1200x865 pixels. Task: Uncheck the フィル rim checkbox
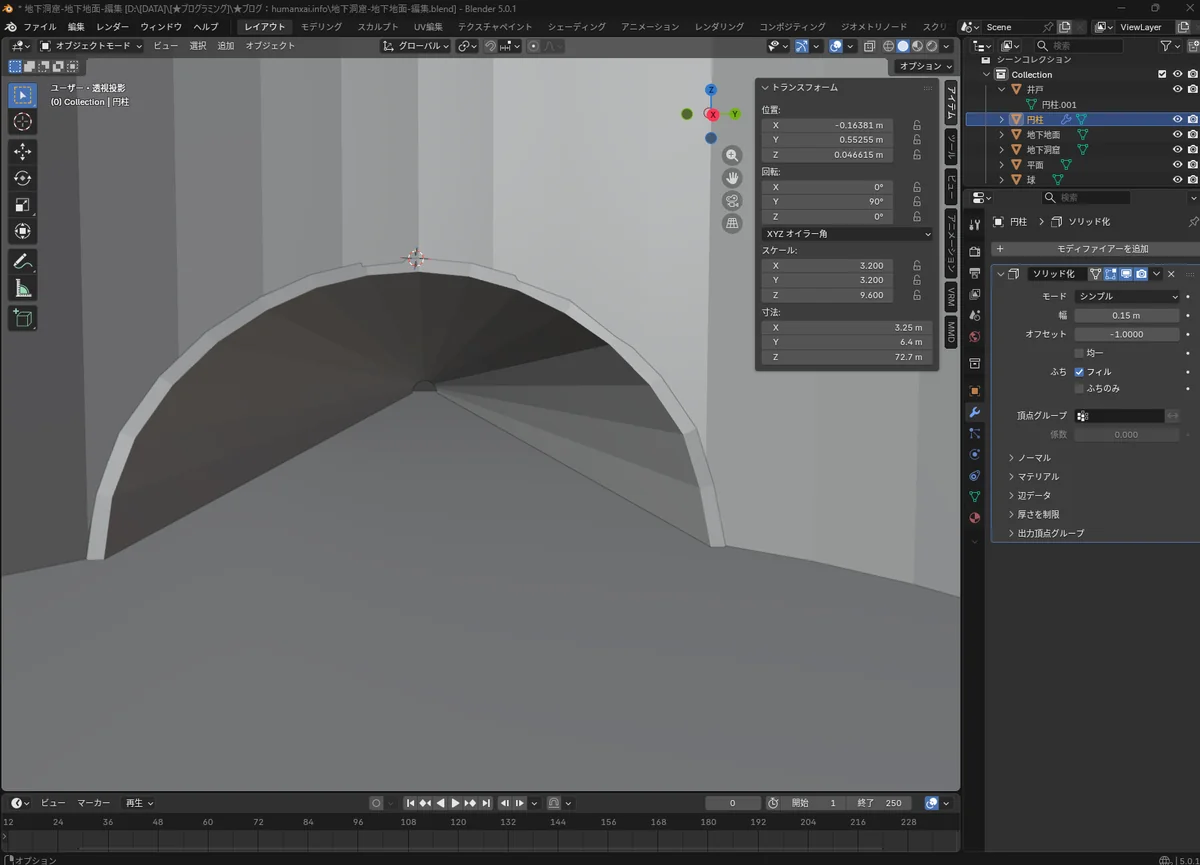1079,372
